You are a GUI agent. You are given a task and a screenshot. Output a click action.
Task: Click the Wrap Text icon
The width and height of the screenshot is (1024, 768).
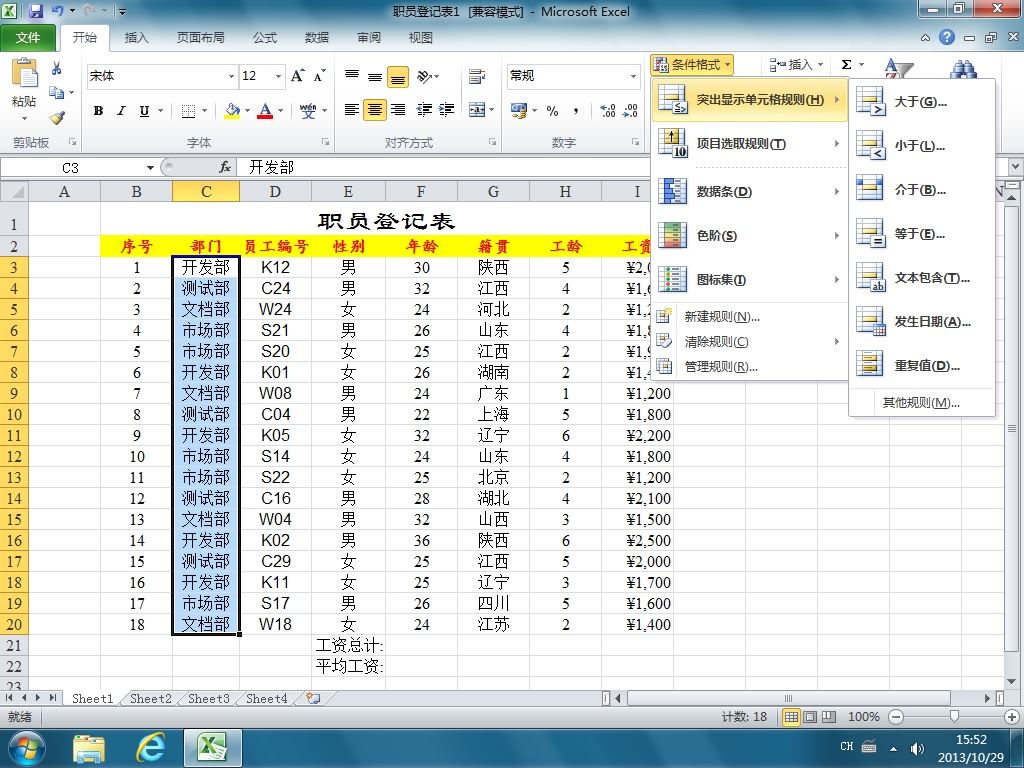coord(477,76)
